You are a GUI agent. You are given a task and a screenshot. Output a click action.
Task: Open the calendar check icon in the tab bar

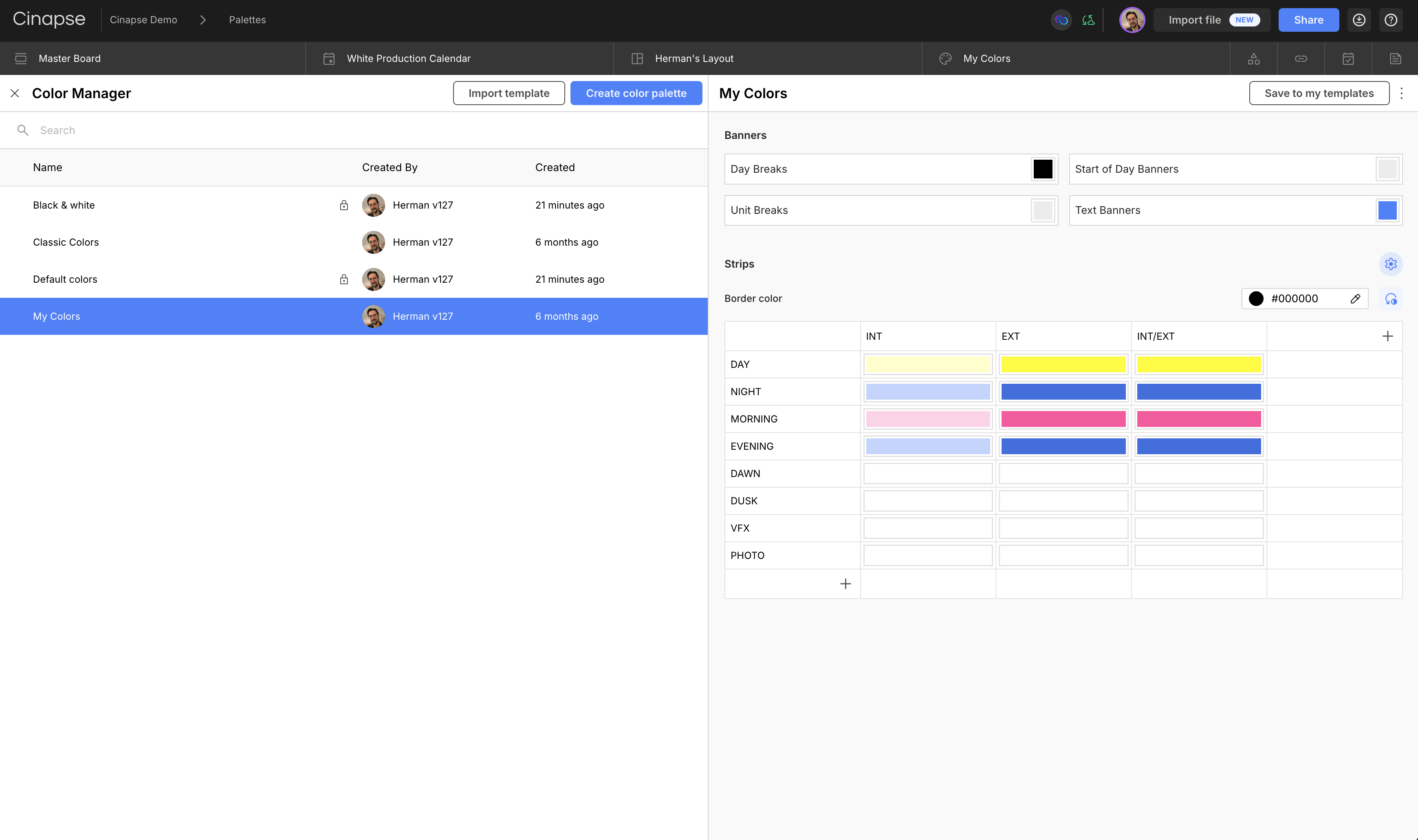click(x=1348, y=58)
